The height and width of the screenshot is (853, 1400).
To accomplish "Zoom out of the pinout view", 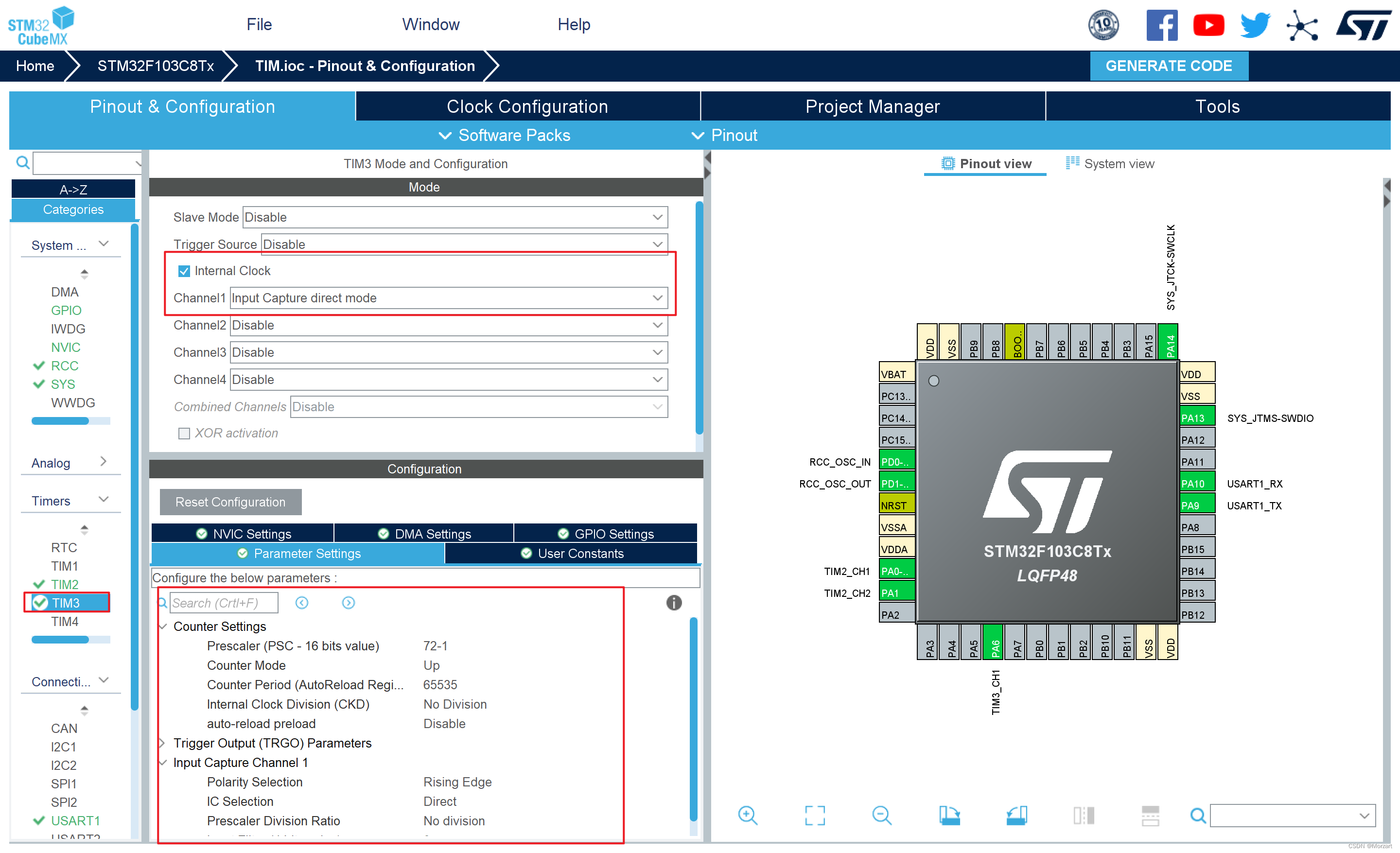I will (882, 816).
